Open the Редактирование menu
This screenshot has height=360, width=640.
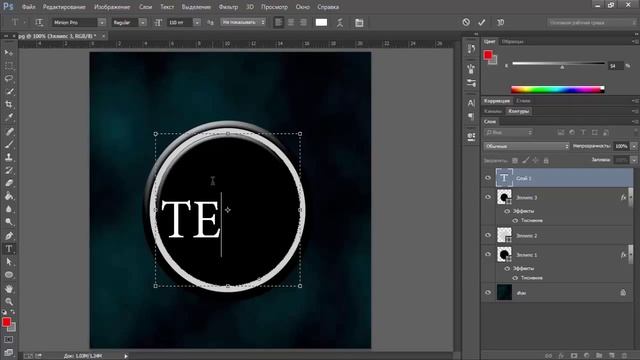[x=64, y=7]
